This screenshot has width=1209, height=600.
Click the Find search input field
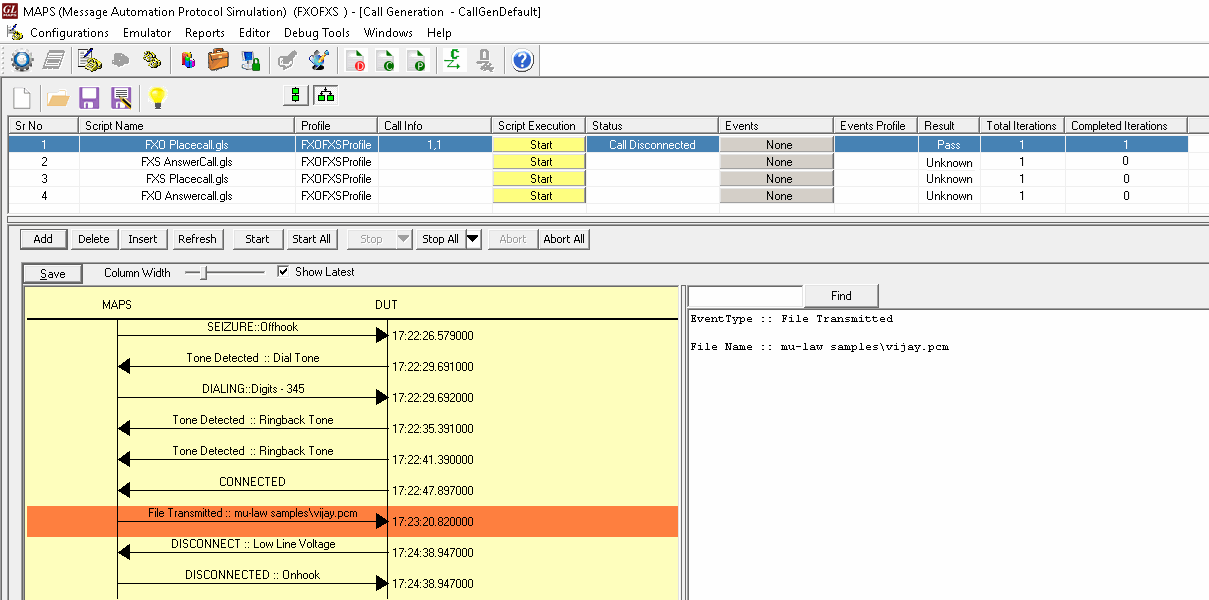[746, 296]
